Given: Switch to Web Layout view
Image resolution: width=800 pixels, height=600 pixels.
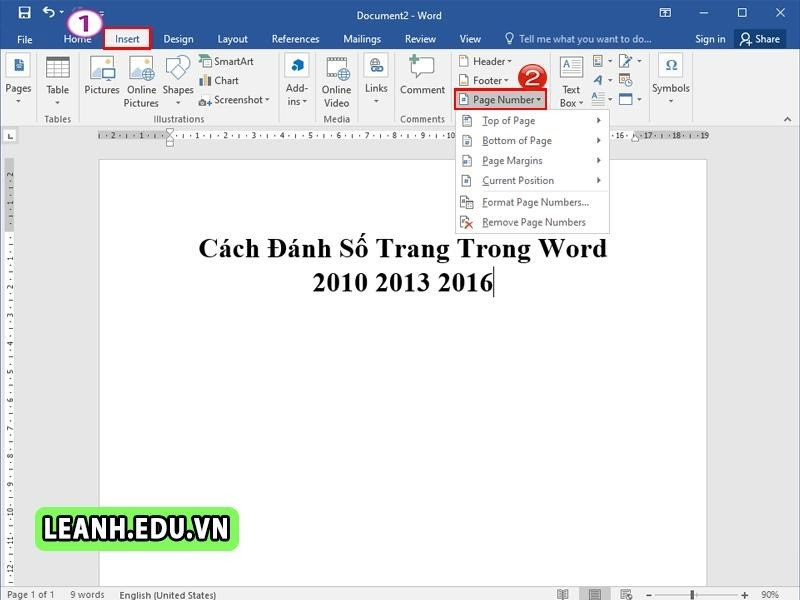Looking at the screenshot, I should click(626, 594).
